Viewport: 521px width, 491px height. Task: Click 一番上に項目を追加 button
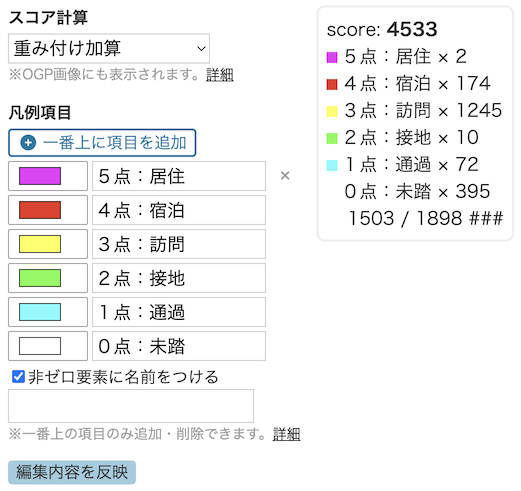(x=102, y=143)
